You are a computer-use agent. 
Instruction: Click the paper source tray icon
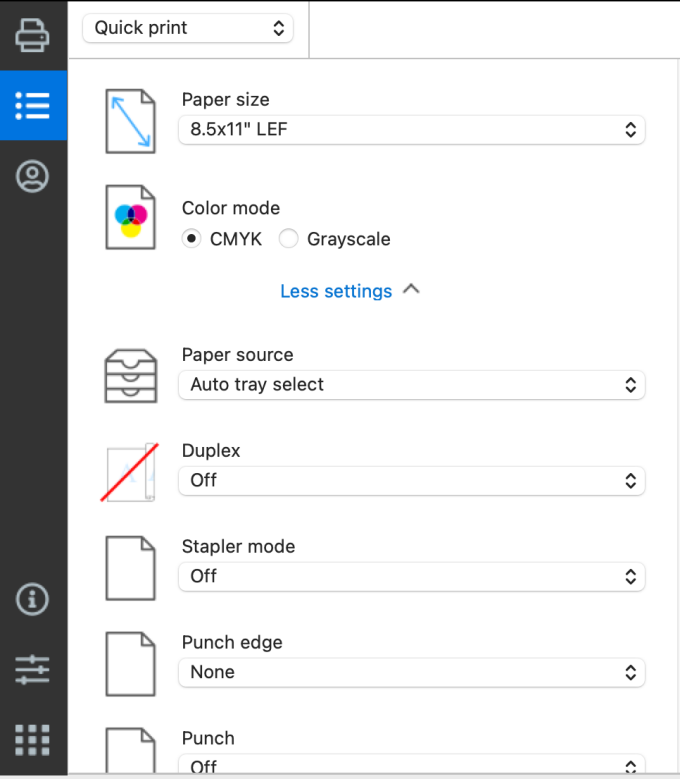tap(131, 376)
